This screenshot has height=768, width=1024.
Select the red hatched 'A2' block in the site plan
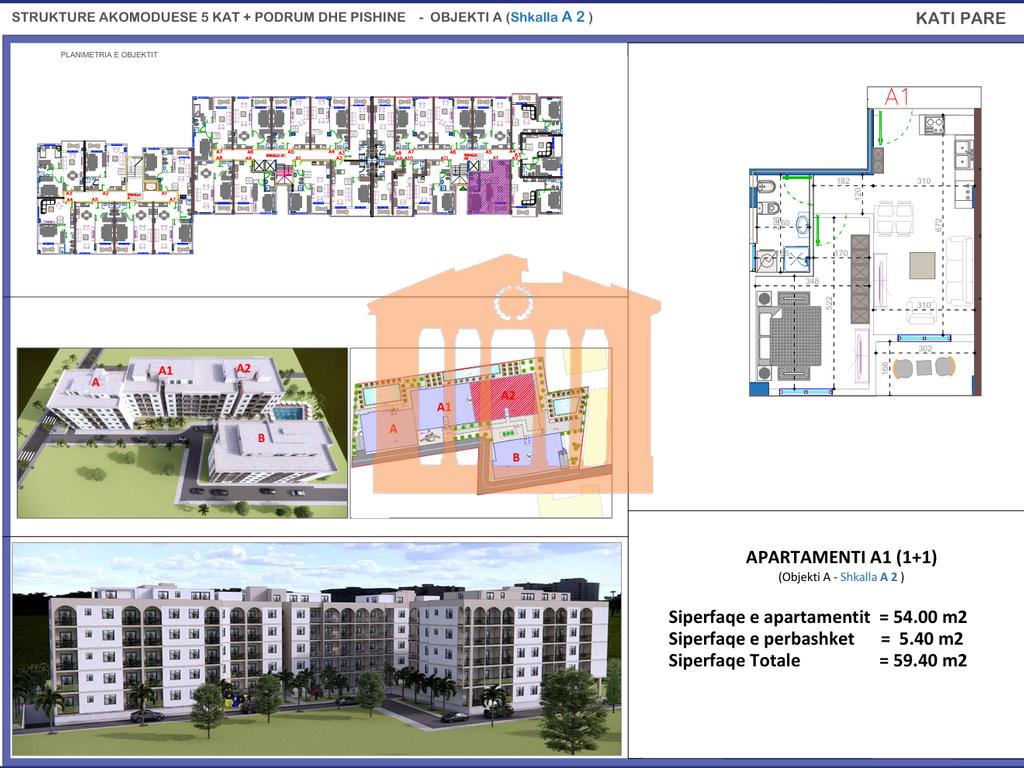(x=506, y=398)
